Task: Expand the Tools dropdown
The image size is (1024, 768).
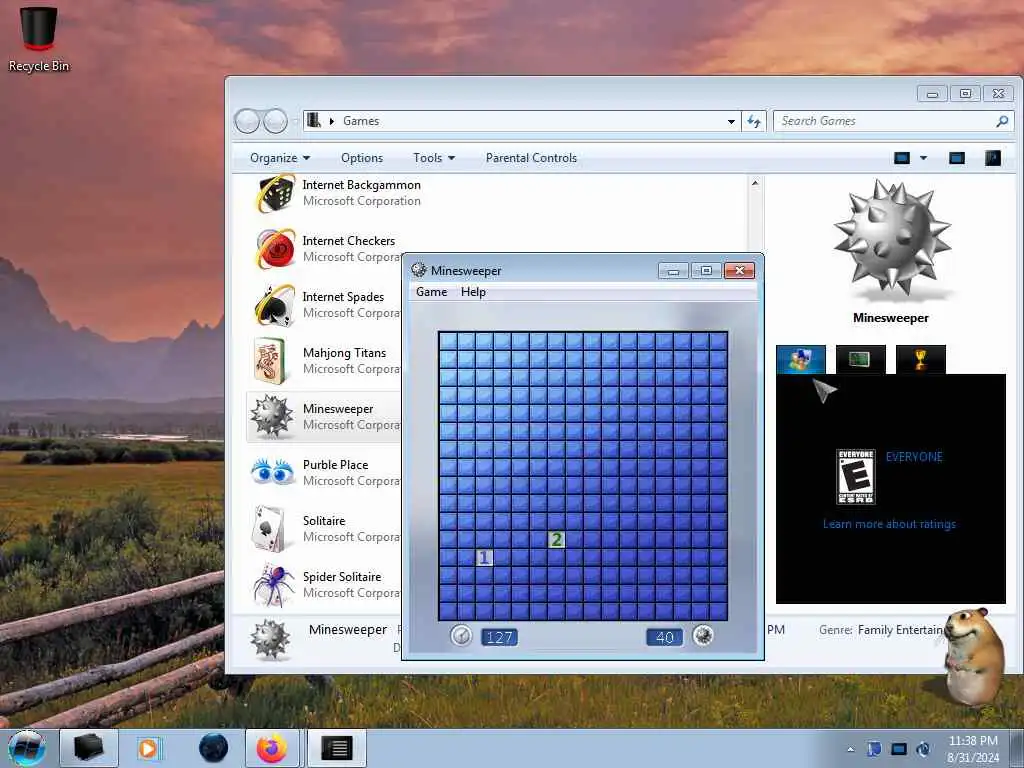Action: (434, 158)
